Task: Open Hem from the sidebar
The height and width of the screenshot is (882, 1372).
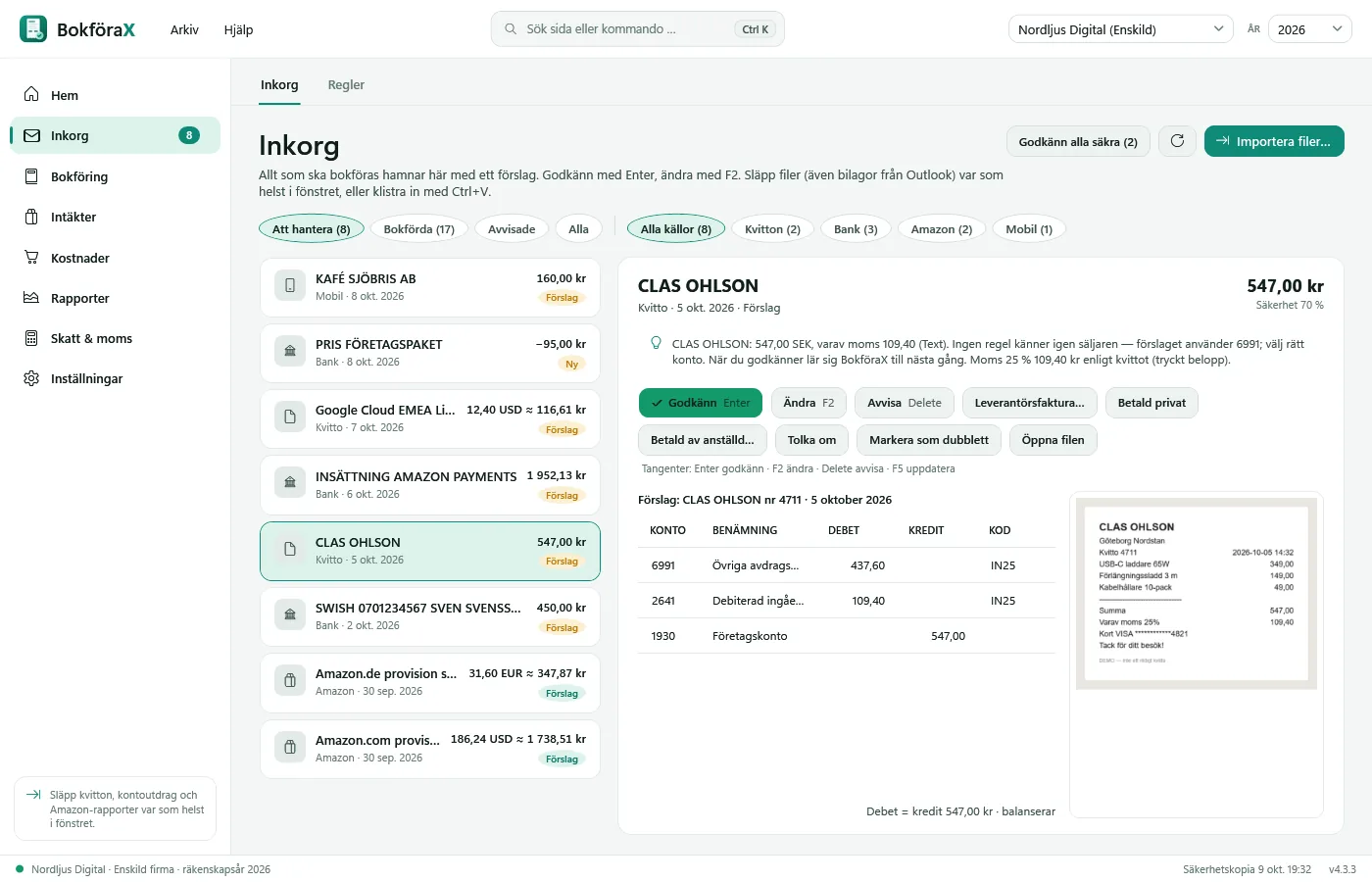Action: [115, 95]
